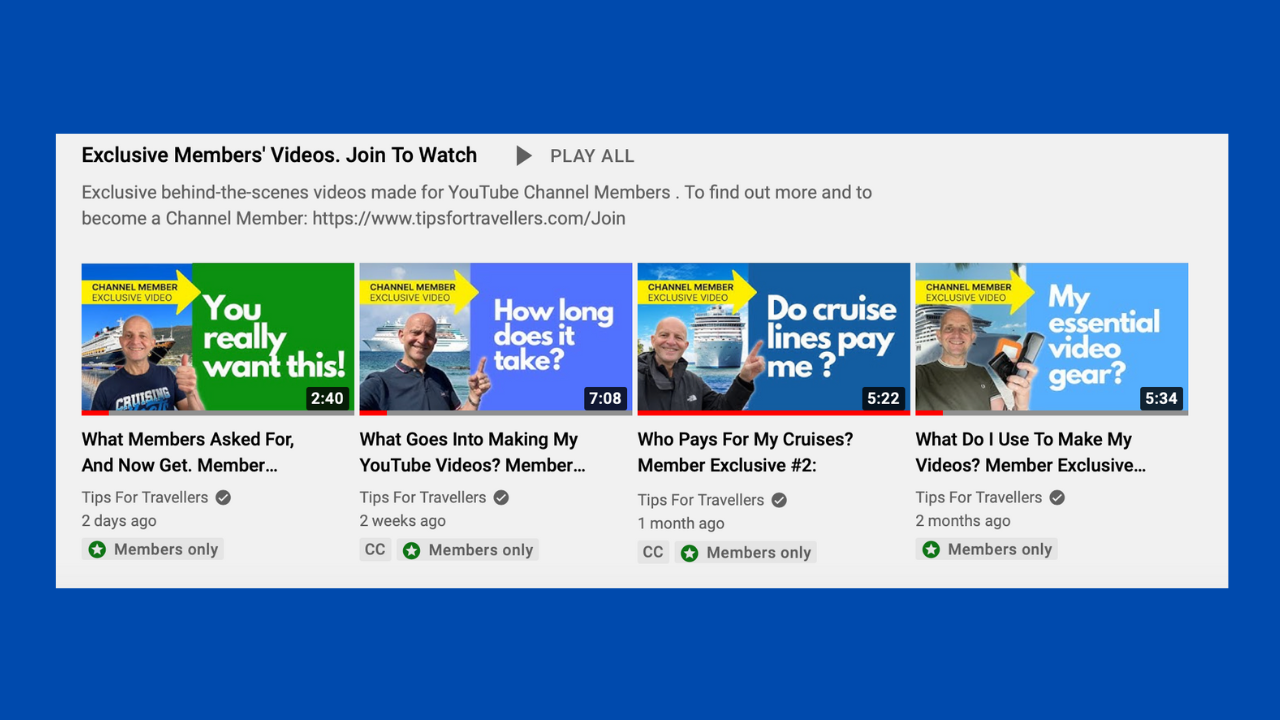Click verified checkmark on the 2 days ago video
This screenshot has height=720, width=1280.
pyautogui.click(x=223, y=497)
